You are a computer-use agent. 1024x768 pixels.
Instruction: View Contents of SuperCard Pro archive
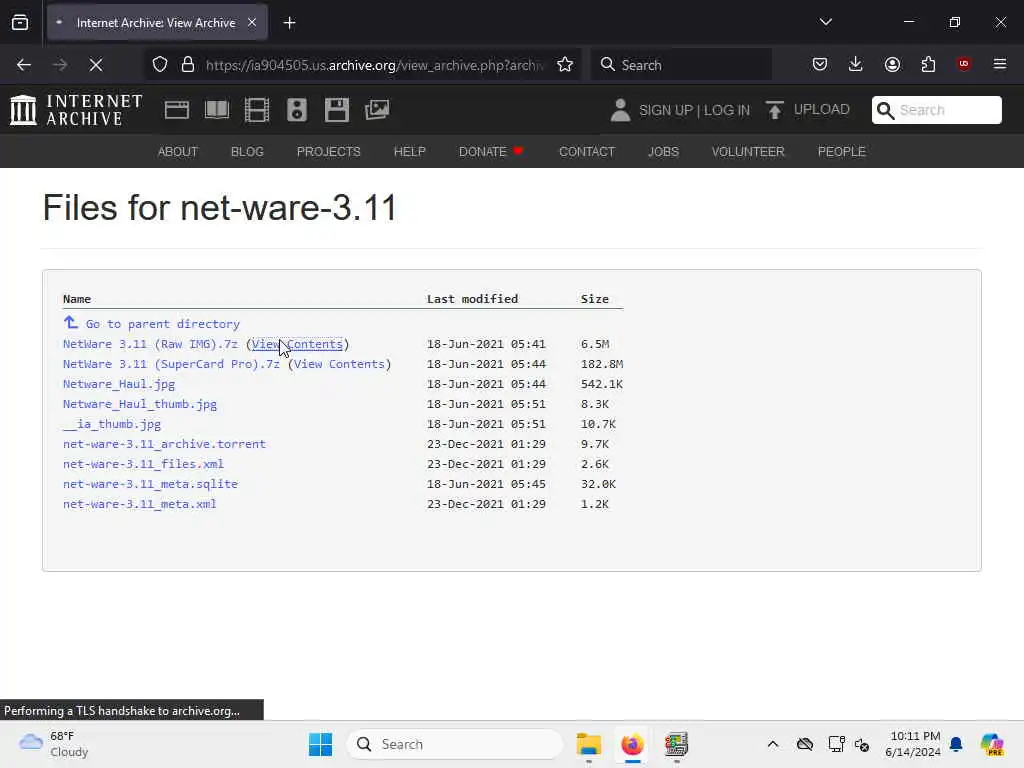pyautogui.click(x=339, y=364)
